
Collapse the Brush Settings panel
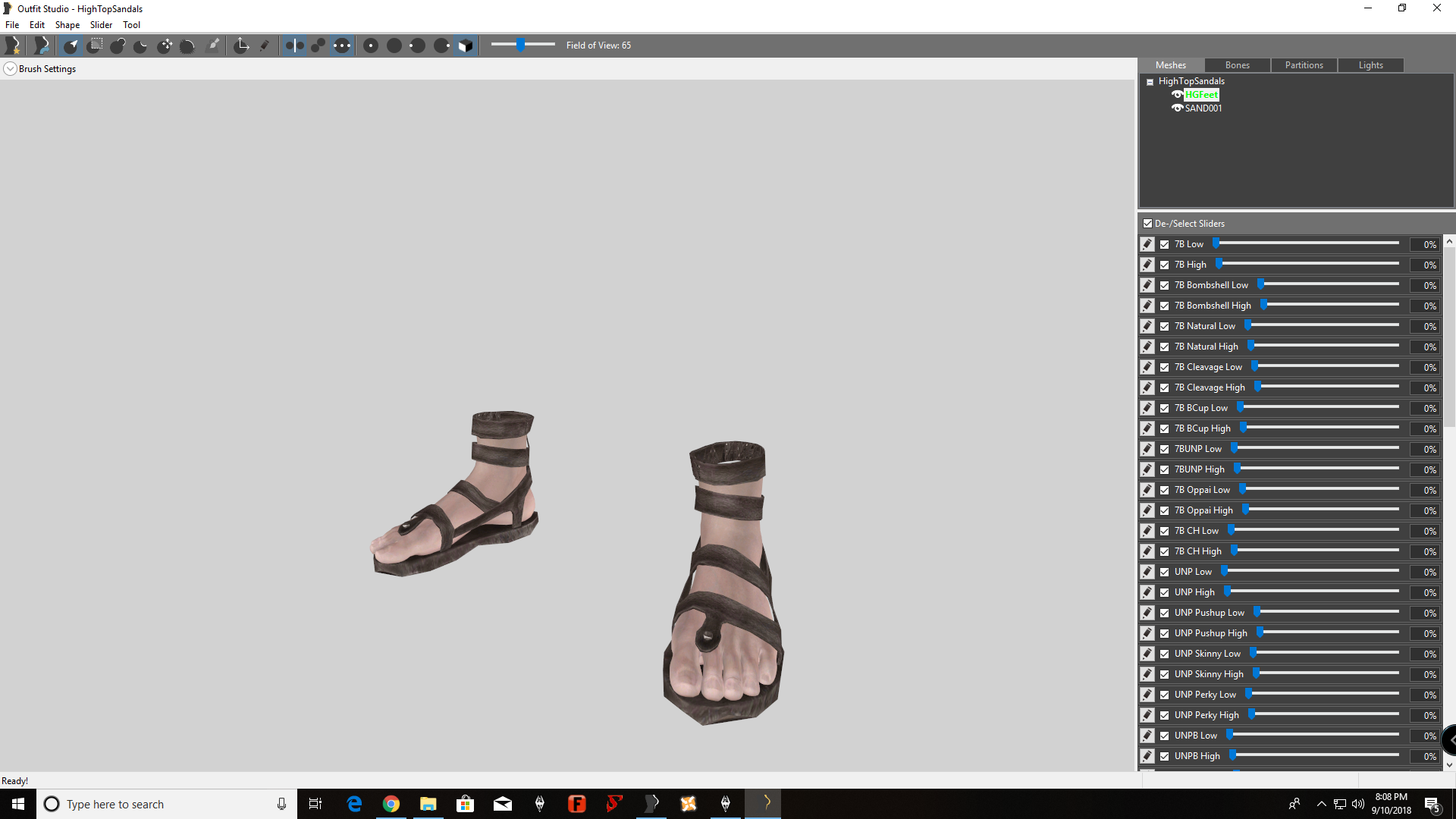coord(10,68)
